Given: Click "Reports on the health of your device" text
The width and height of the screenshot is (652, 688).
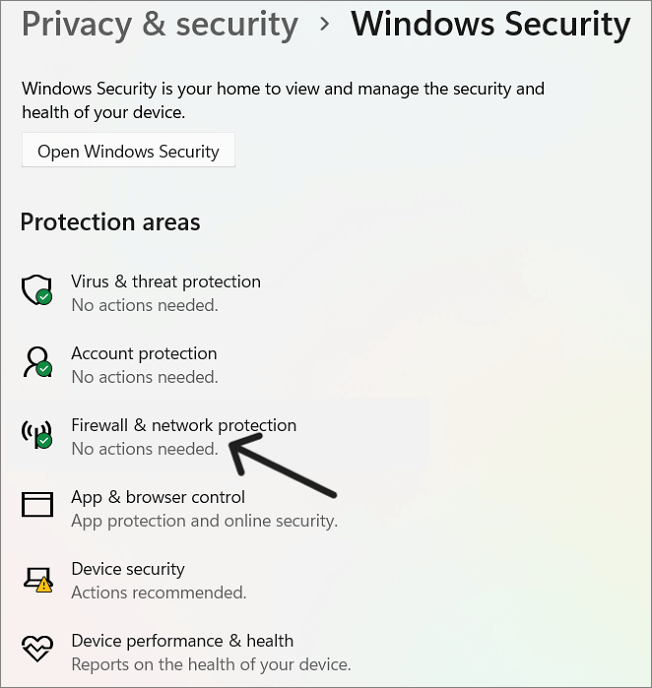Looking at the screenshot, I should pos(211,665).
